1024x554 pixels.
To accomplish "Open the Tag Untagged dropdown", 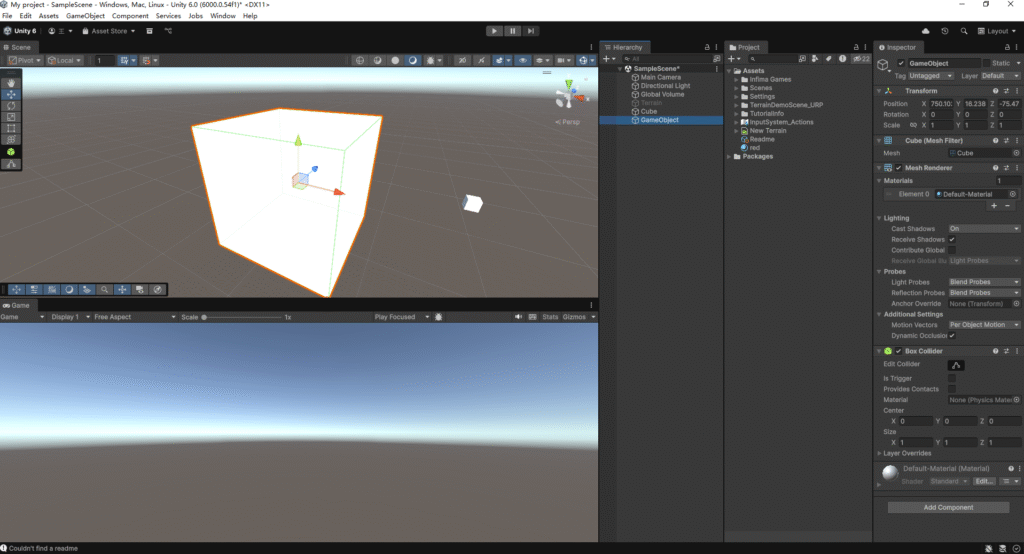I will [x=931, y=76].
